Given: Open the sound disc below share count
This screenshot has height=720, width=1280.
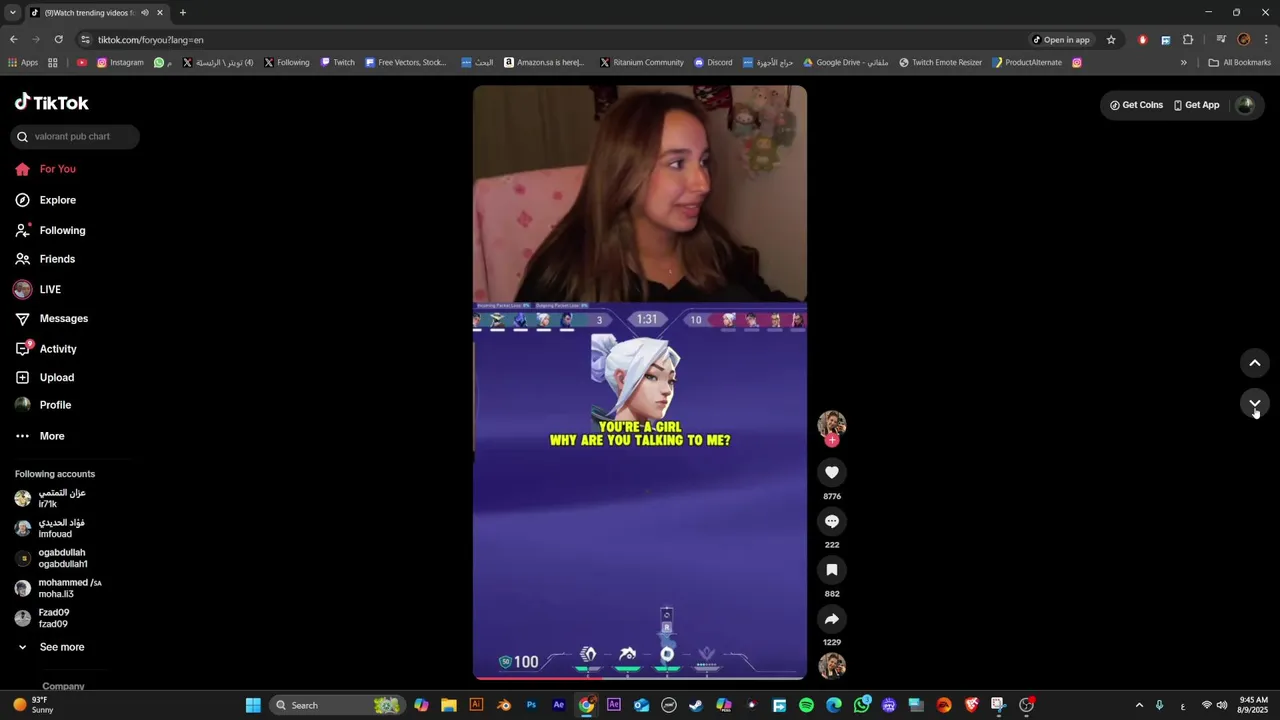Looking at the screenshot, I should 832,666.
